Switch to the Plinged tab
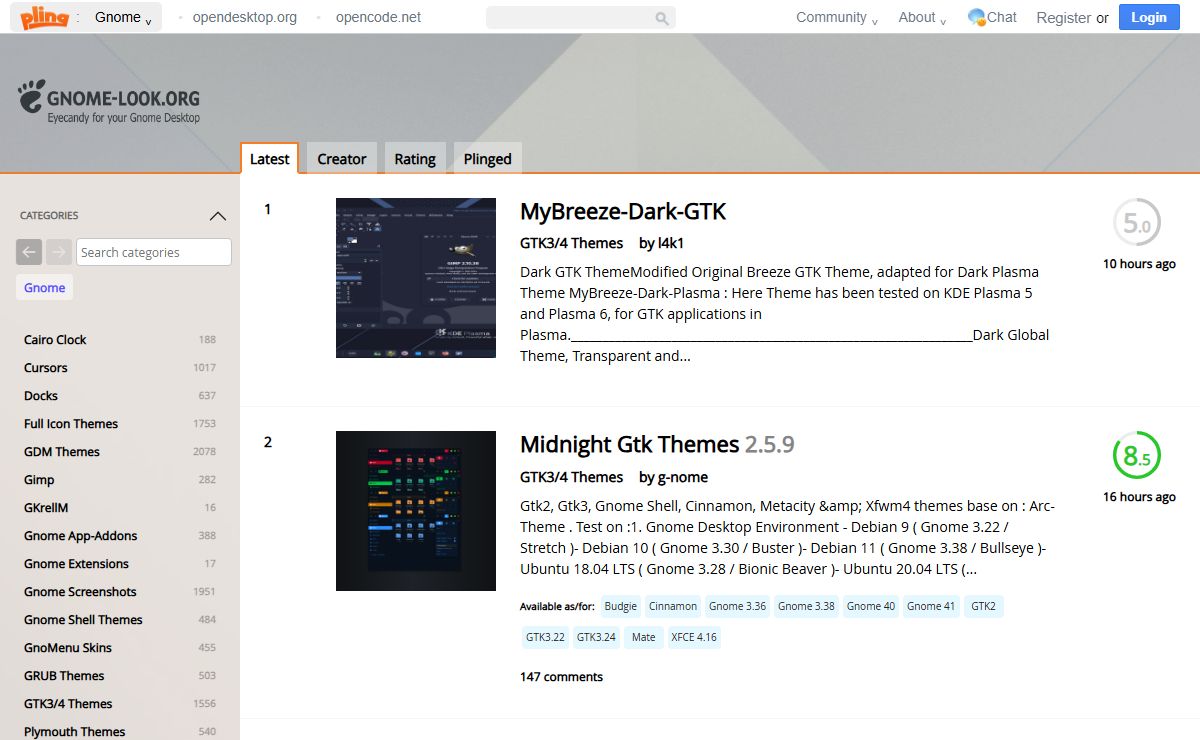The height and width of the screenshot is (740, 1200). (x=487, y=159)
